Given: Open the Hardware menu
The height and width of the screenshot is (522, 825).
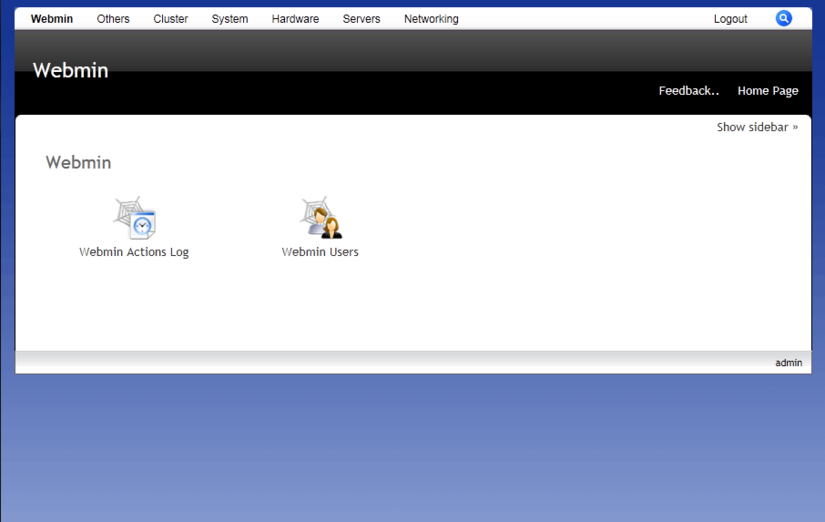Looking at the screenshot, I should 295,19.
